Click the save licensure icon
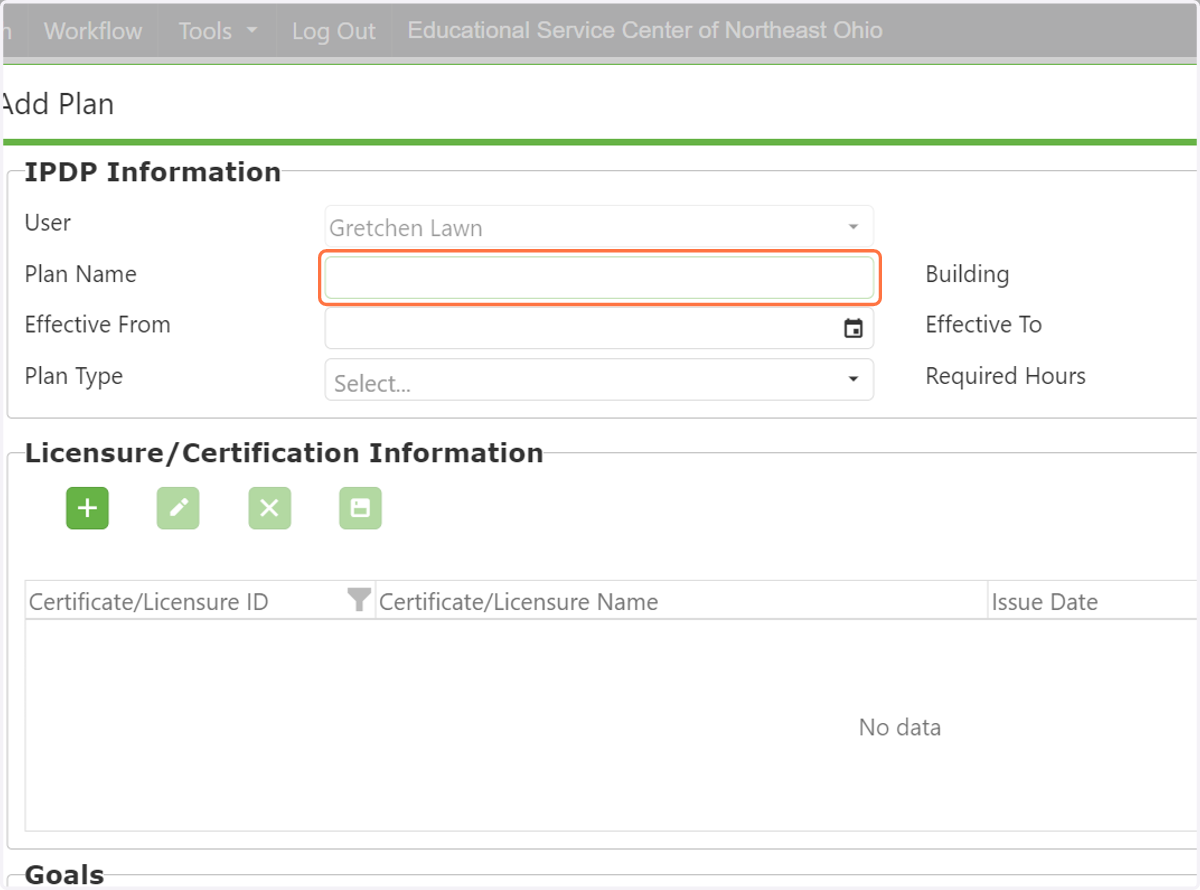The width and height of the screenshot is (1200, 890). pos(360,508)
